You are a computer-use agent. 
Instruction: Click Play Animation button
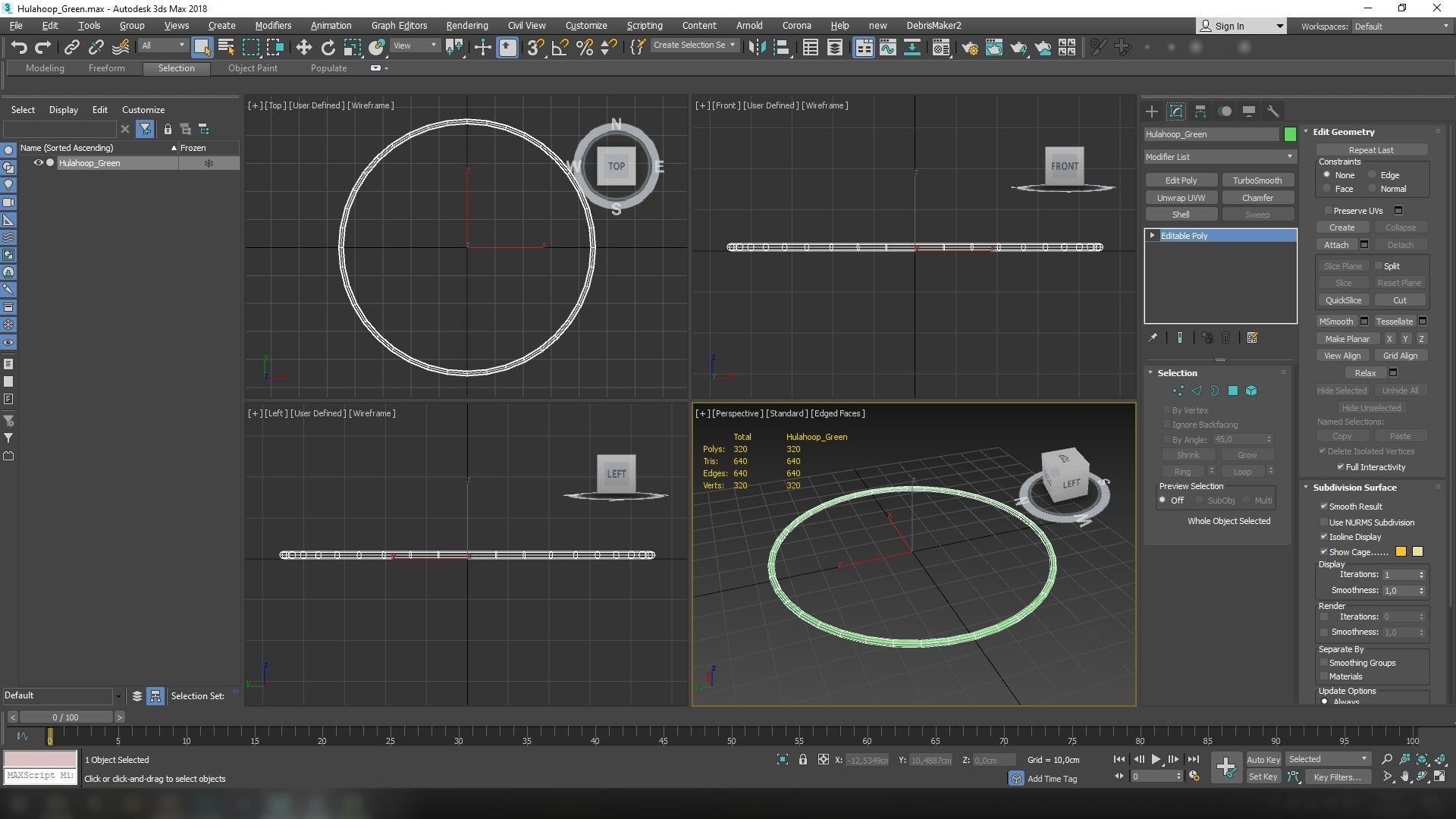click(1156, 759)
